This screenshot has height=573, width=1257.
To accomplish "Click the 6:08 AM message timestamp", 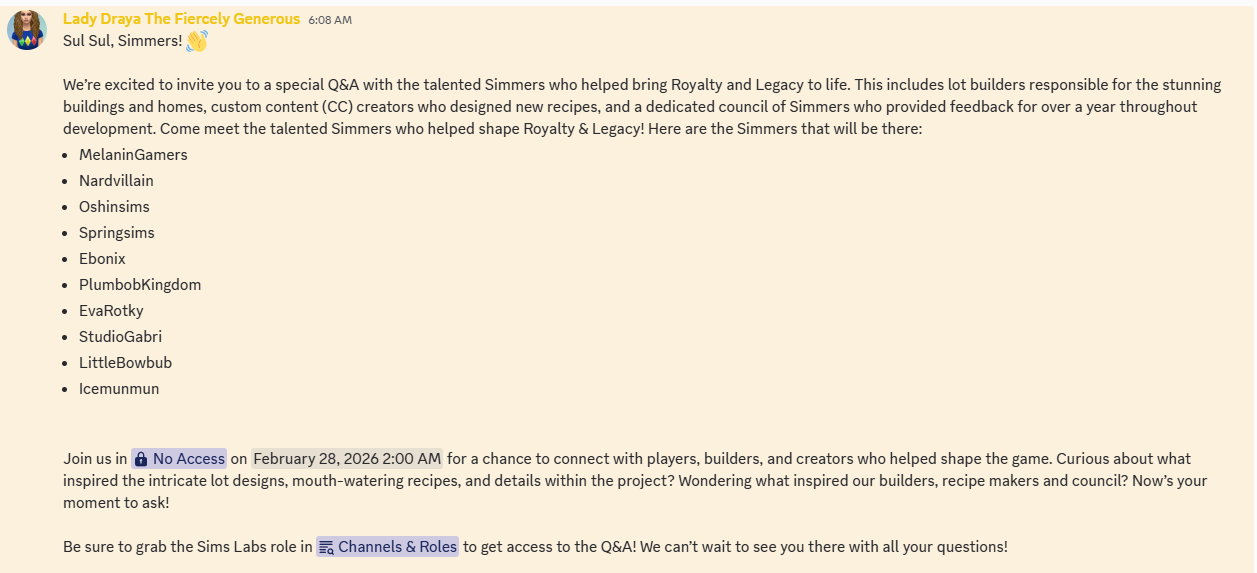I will click(x=330, y=20).
